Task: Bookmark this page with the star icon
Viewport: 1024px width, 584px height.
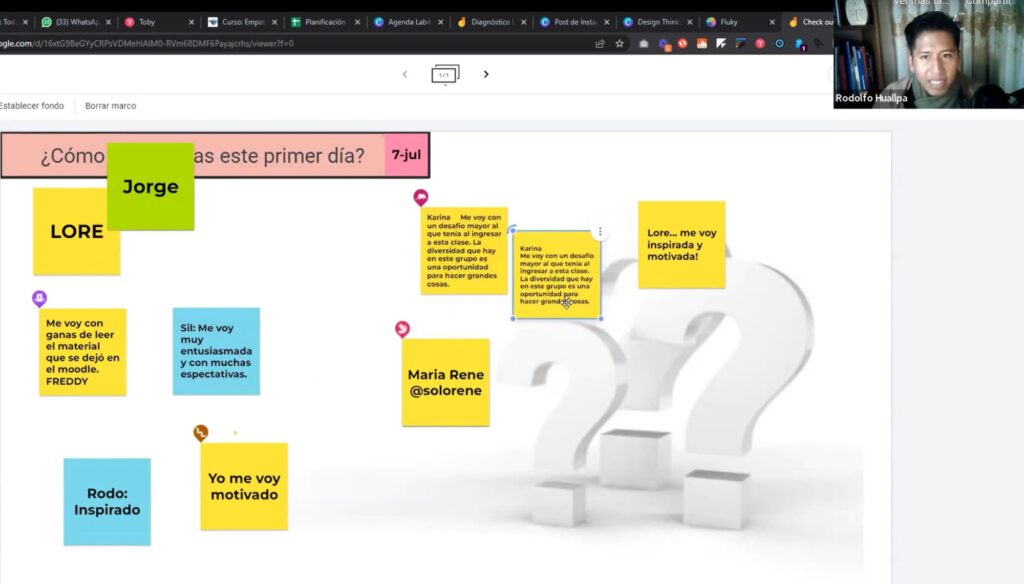Action: [619, 44]
